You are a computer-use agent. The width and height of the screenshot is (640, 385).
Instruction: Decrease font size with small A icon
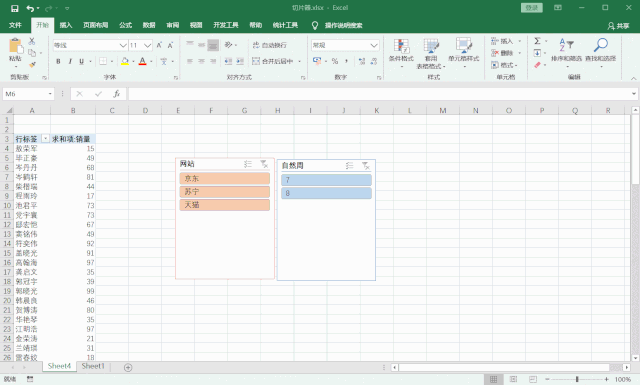(170, 45)
